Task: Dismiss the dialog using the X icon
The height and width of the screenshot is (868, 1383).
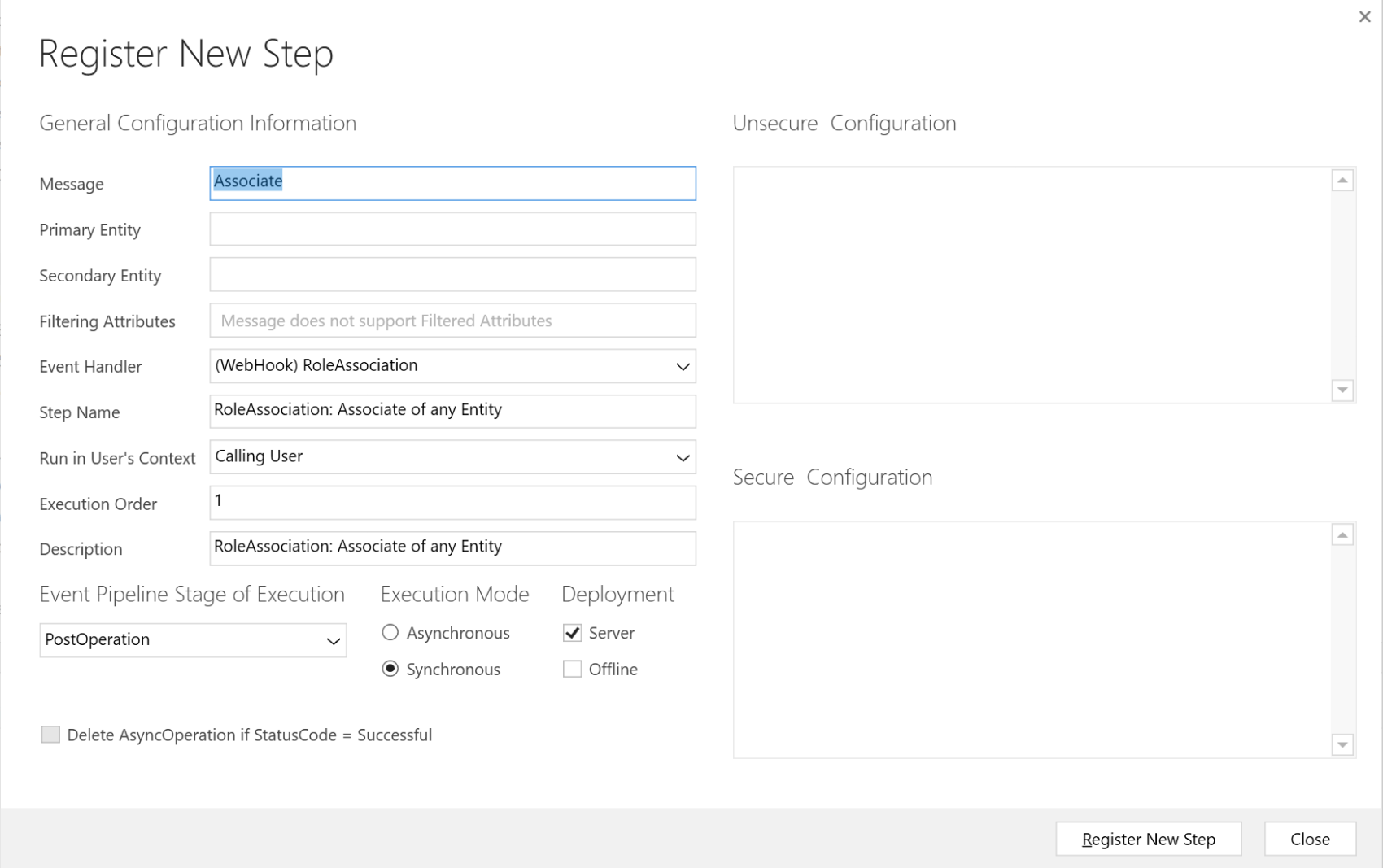Action: pos(1365,16)
